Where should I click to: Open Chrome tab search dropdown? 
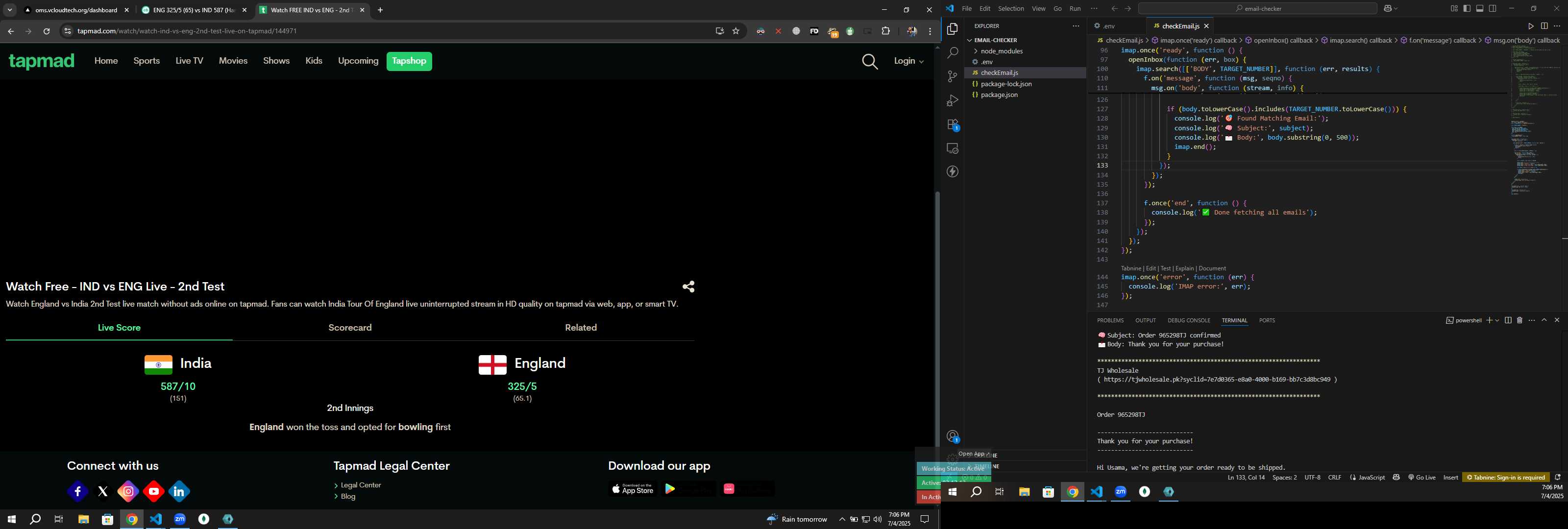click(10, 10)
